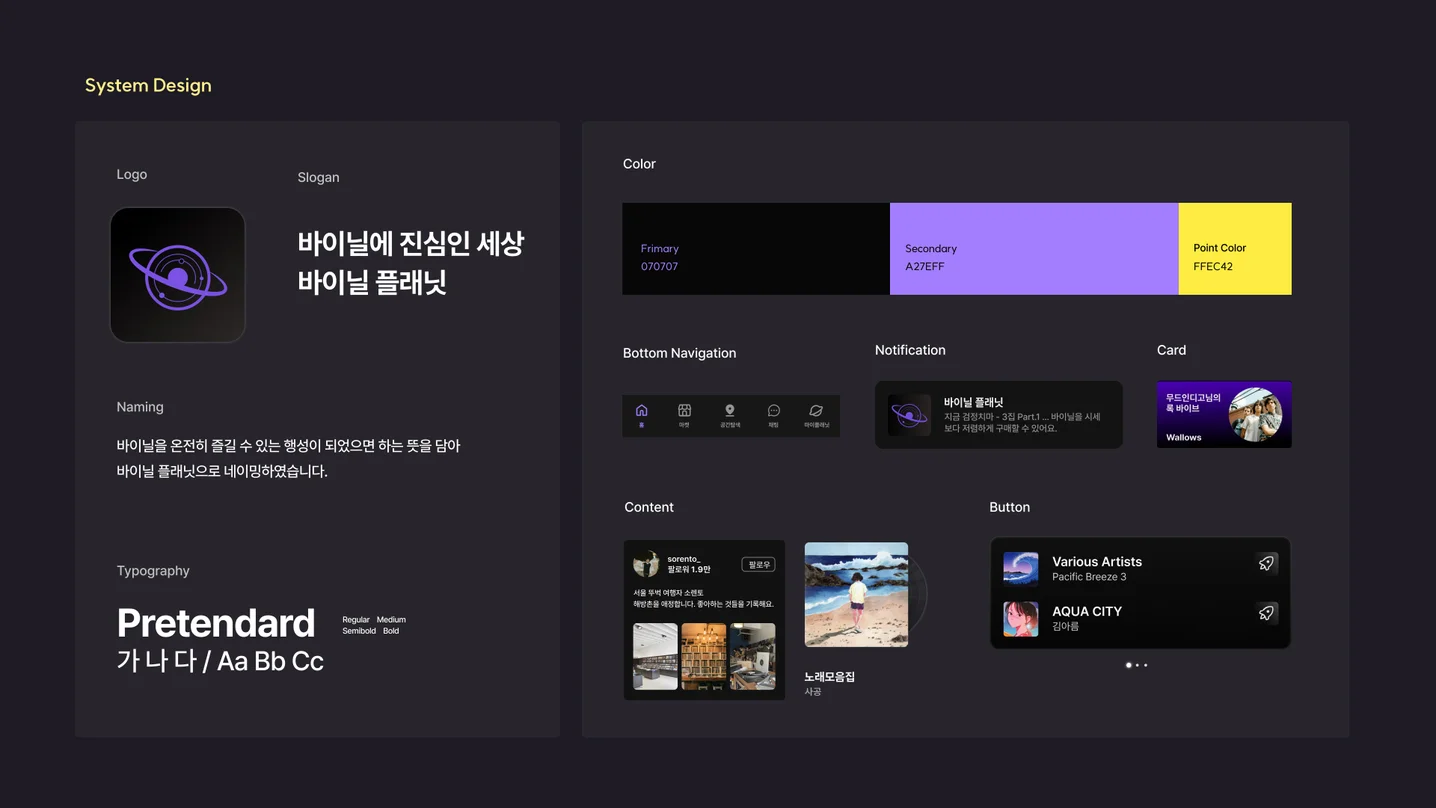Image resolution: width=1436 pixels, height=808 pixels.
Task: Open the white record shop photo in sorento_ post
Action: [x=656, y=657]
